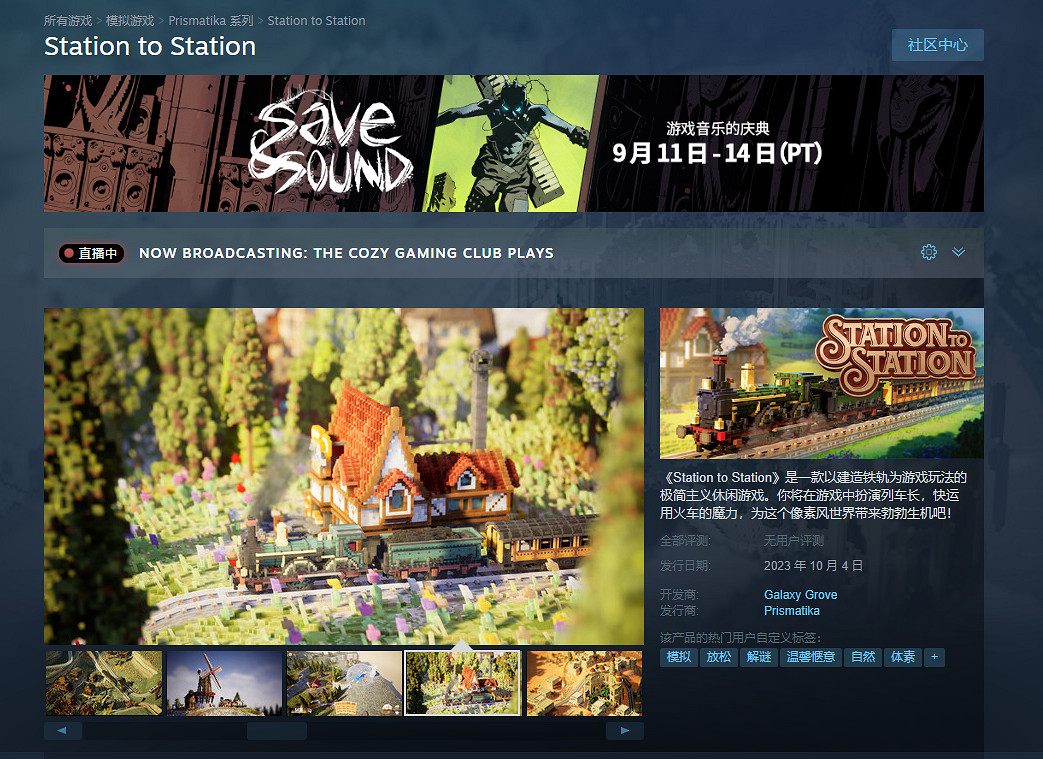Screen dimensions: 1043x759
Task: Select the windmill screenshot thumbnail
Action: [x=224, y=683]
